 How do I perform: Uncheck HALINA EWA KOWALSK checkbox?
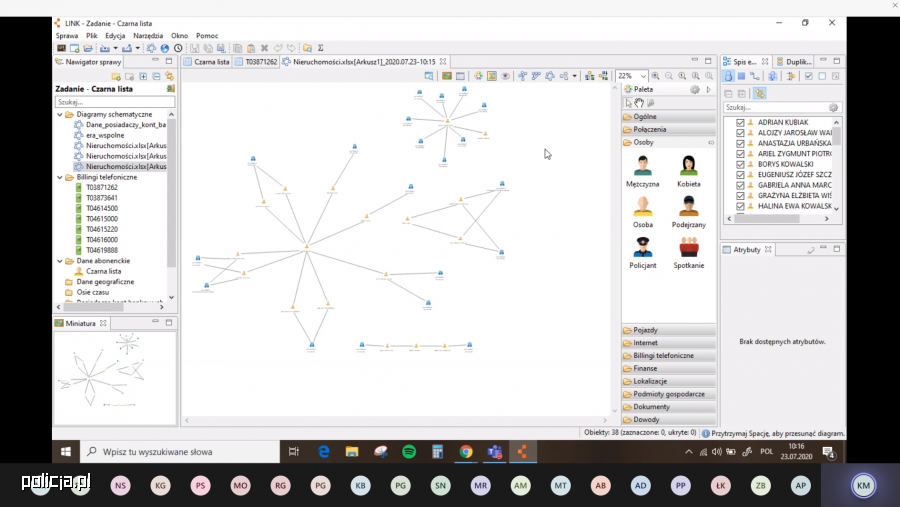740,206
